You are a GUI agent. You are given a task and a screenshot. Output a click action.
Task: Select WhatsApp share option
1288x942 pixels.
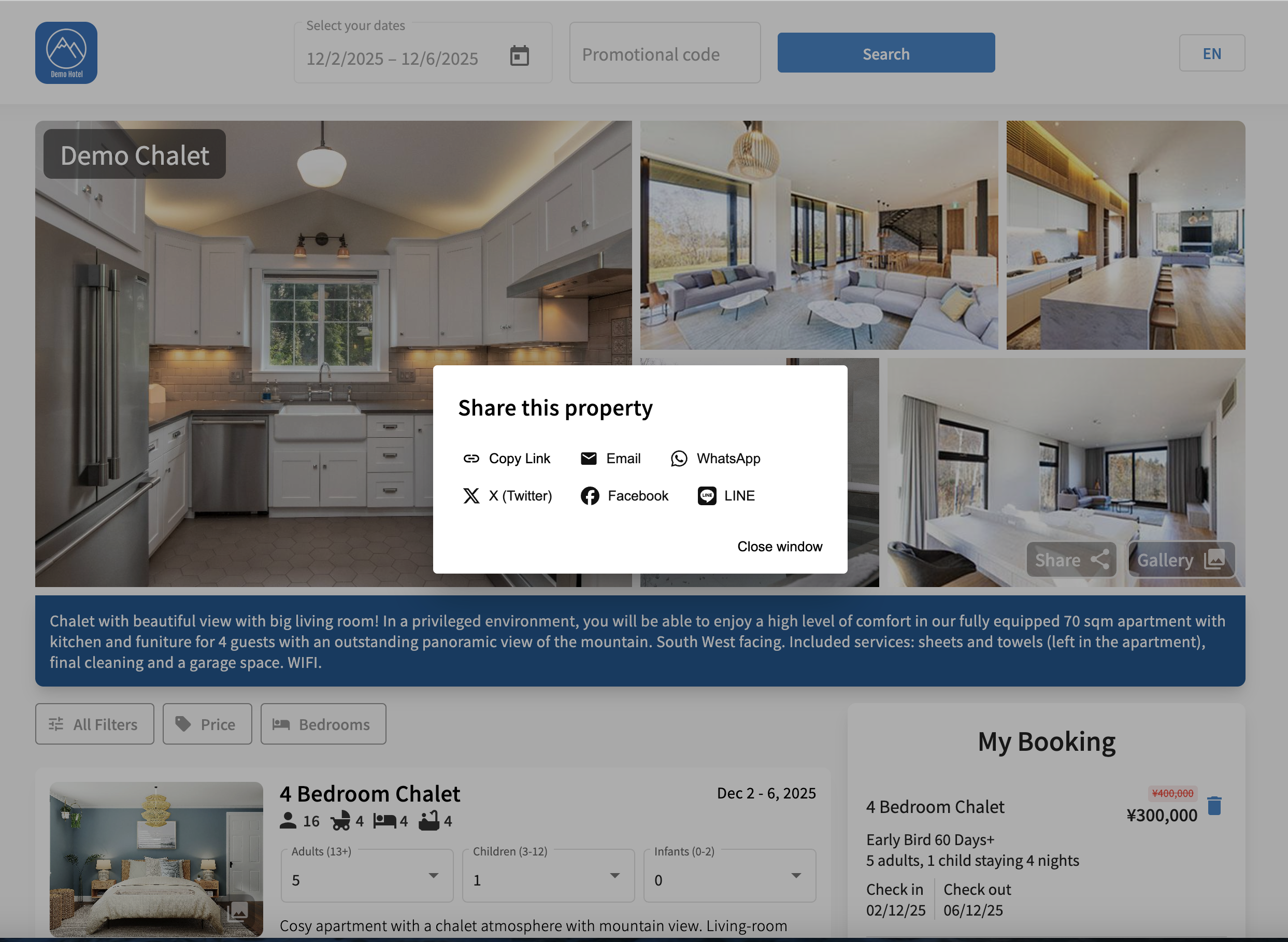tap(715, 459)
